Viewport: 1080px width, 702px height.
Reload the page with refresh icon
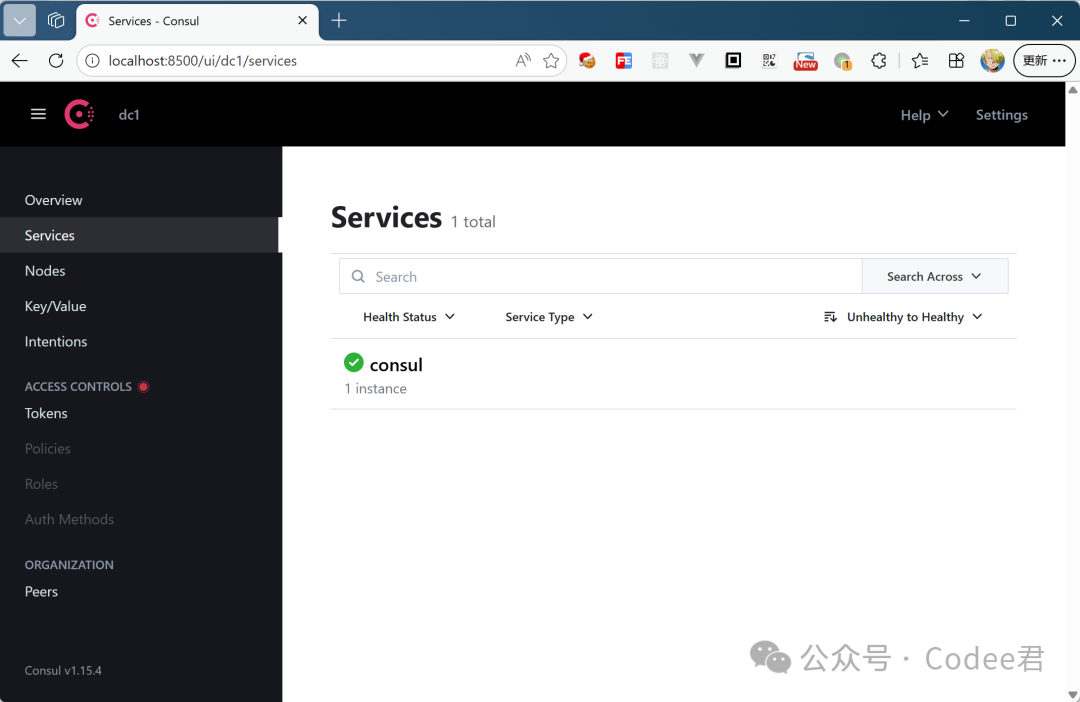[x=56, y=61]
